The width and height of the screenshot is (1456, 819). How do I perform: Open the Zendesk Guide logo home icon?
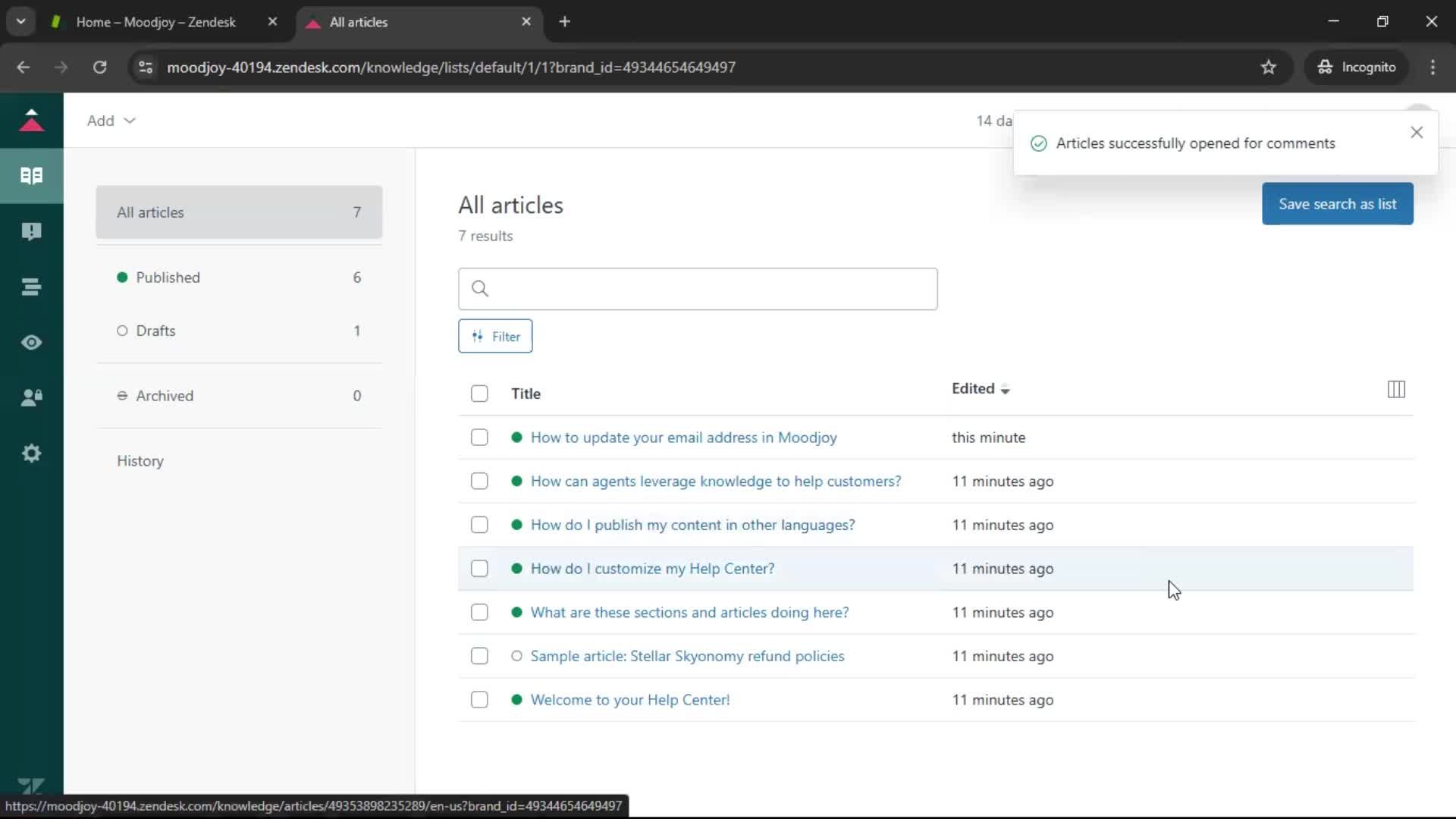click(31, 120)
